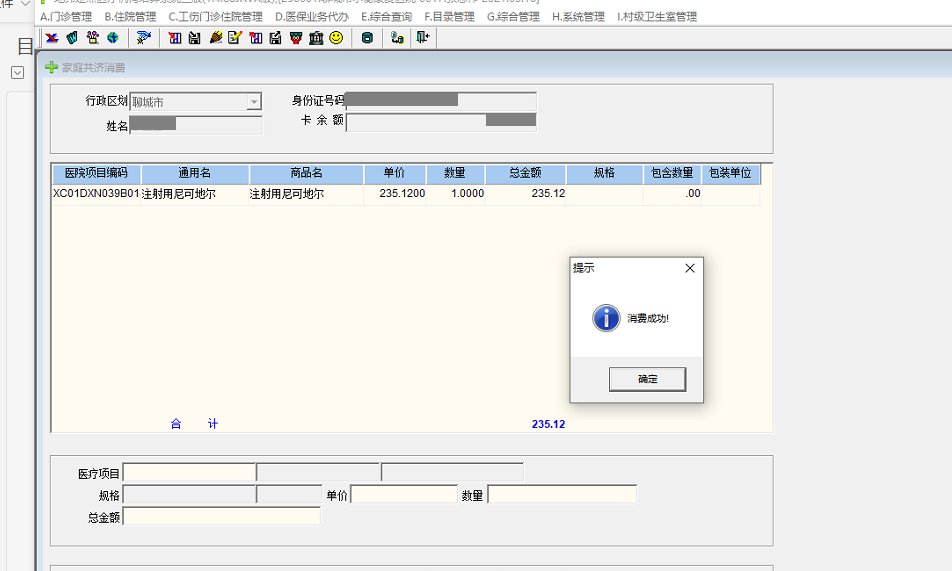
Task: Open the H.系统管理 menu
Action: [578, 17]
